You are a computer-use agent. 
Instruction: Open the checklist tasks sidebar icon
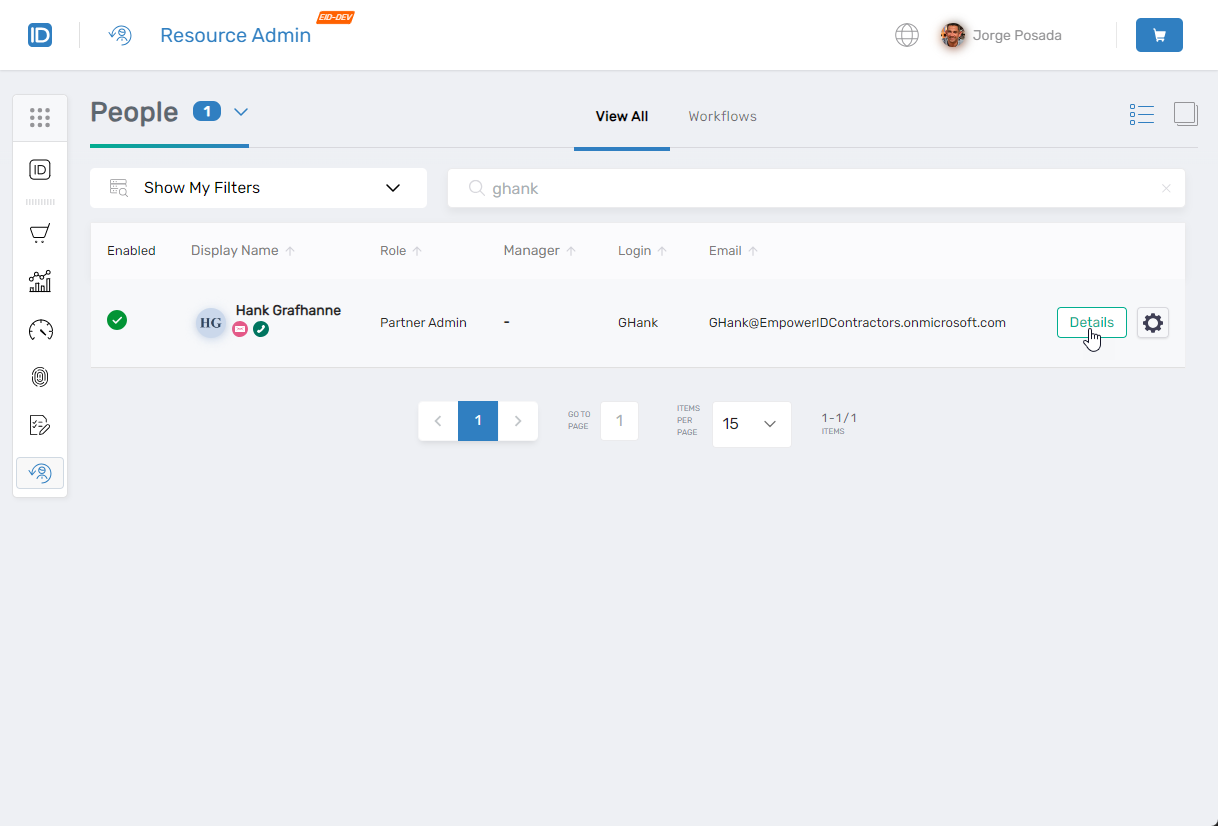40,425
